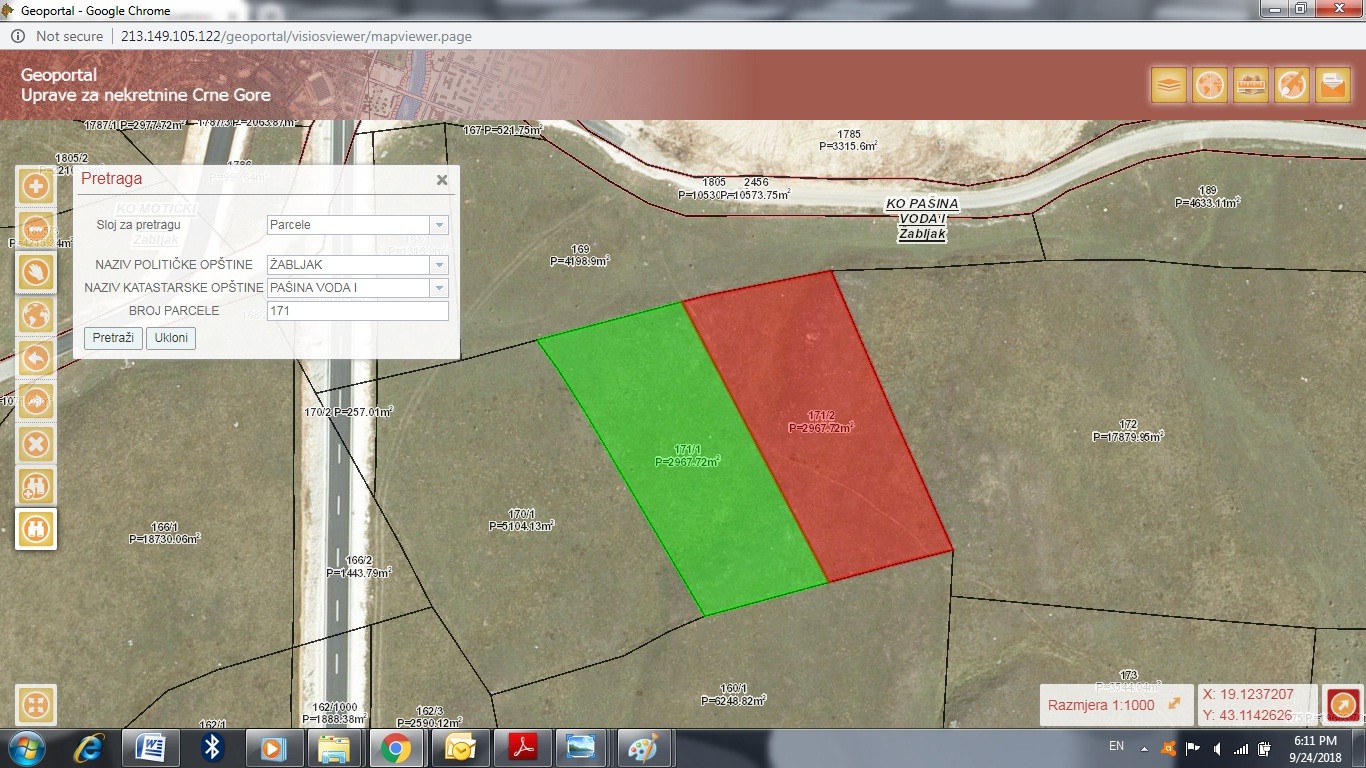The image size is (1366, 768).
Task: Click the zoom in plus tool
Action: [x=36, y=186]
